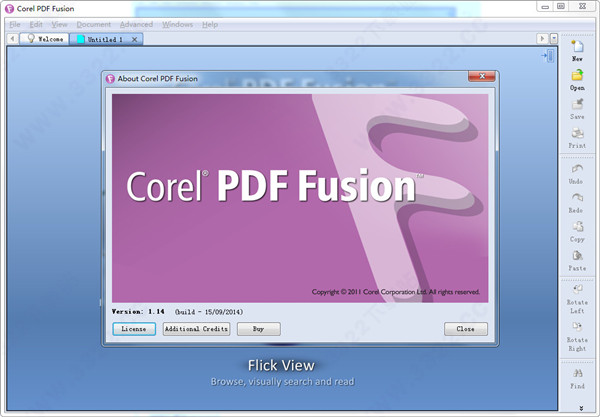Click the Corel PDF Fusion title bar logo
Viewport: 600px width, 417px height.
tap(10, 8)
